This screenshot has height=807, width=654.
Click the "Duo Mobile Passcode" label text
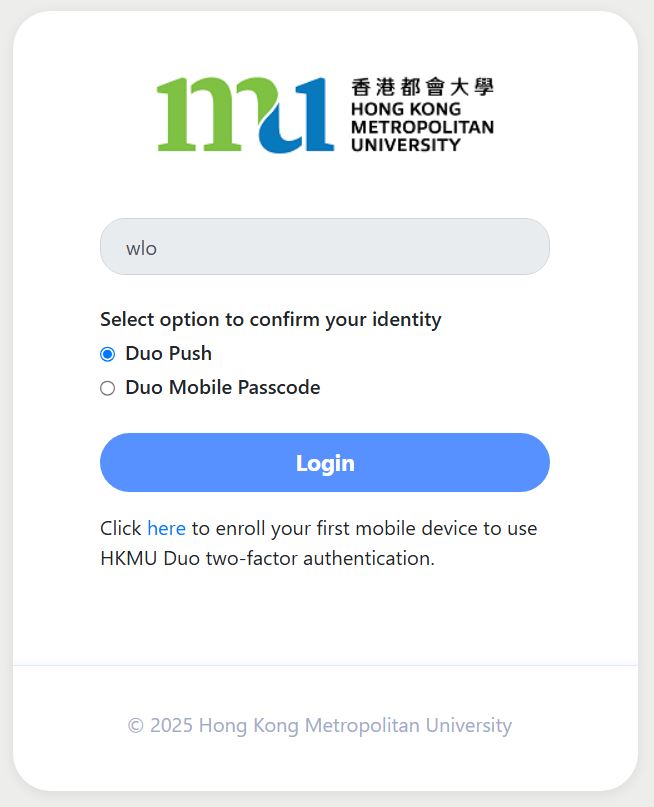point(222,387)
